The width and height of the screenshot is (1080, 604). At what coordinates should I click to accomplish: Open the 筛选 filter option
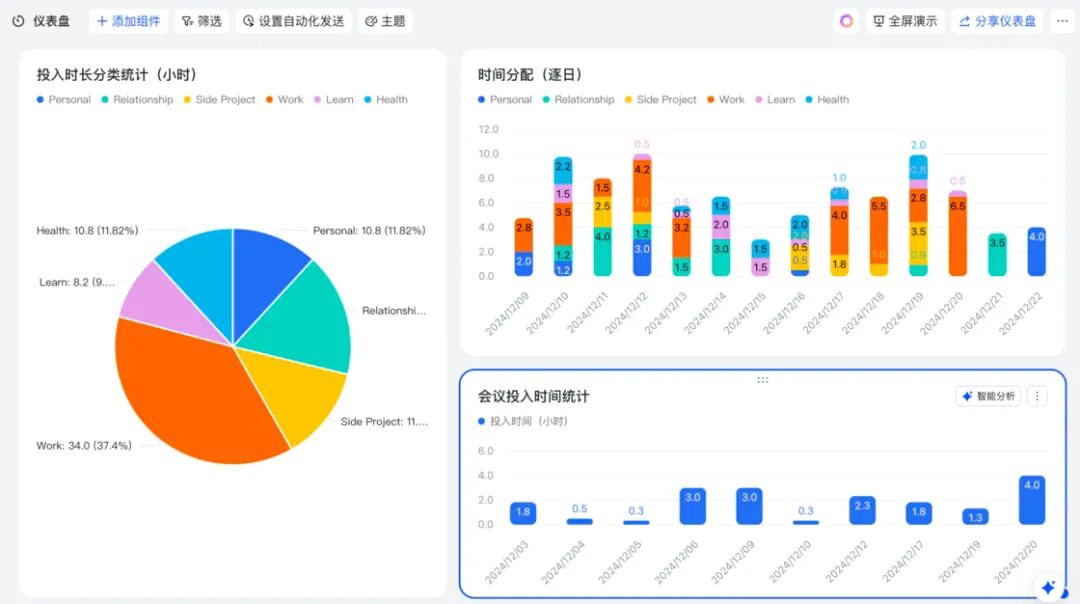tap(202, 21)
